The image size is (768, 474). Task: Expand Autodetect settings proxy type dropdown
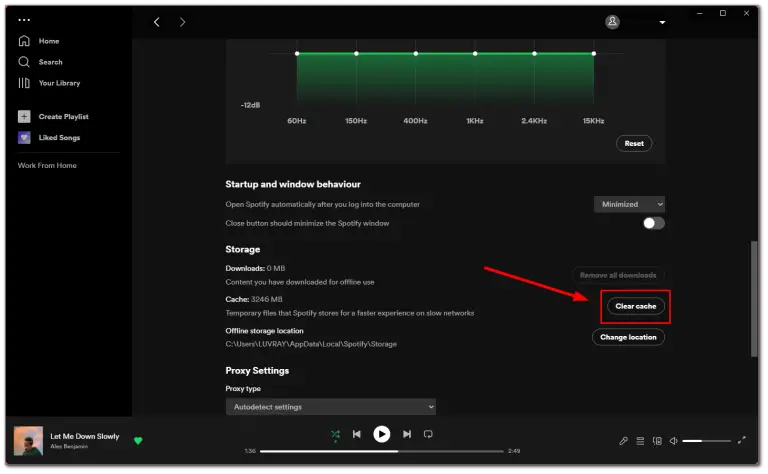coord(330,407)
